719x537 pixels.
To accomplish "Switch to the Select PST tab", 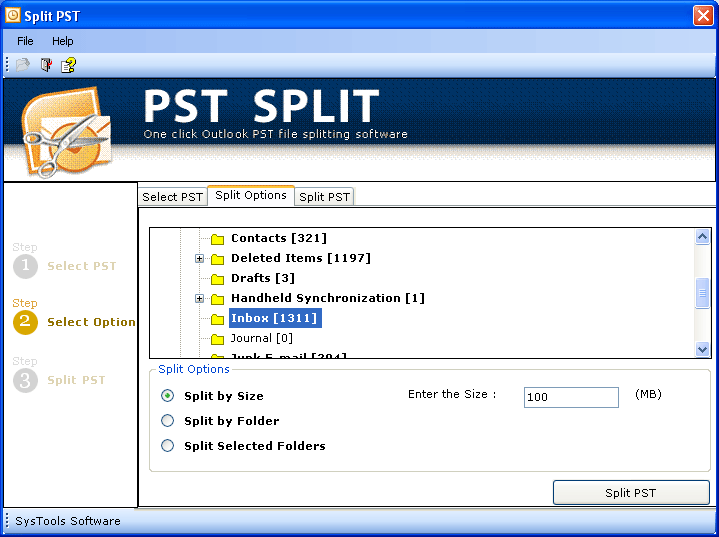I will pos(172,196).
